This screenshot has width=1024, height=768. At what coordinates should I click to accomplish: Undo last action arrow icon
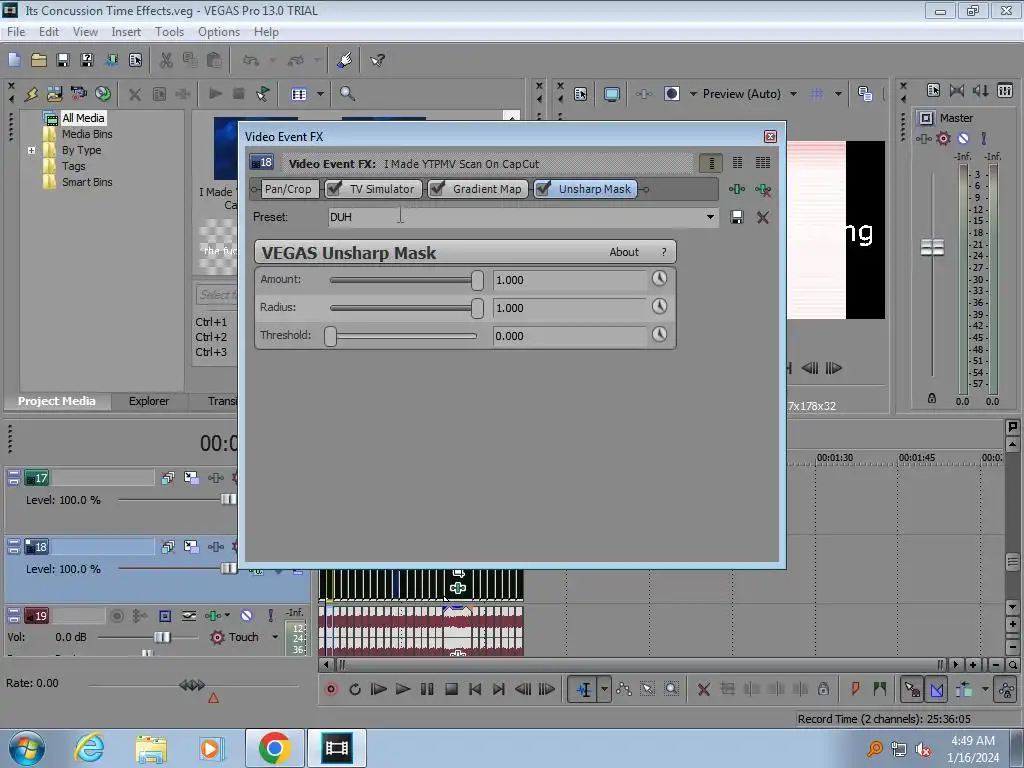250,60
